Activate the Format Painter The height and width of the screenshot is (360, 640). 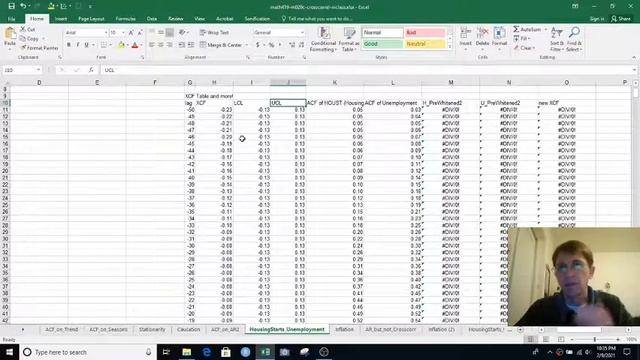tap(39, 48)
